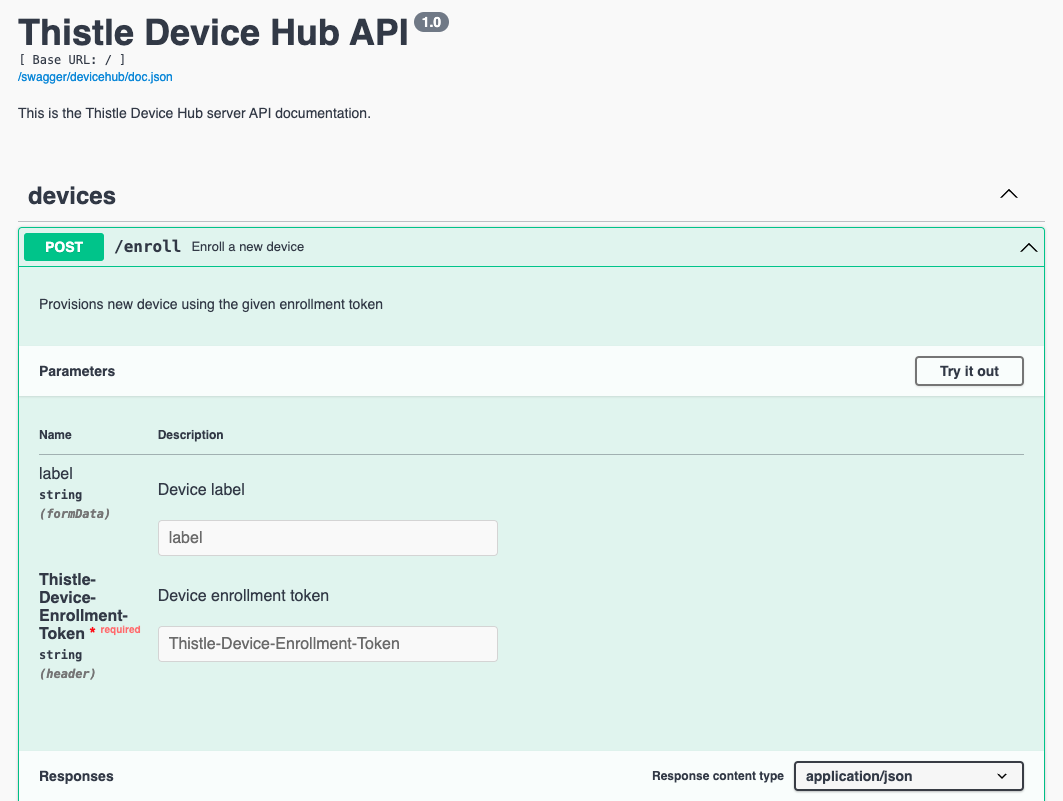Click the red 'required' marker
Screen dimensions: 1063x801
pyautogui.click(x=120, y=630)
